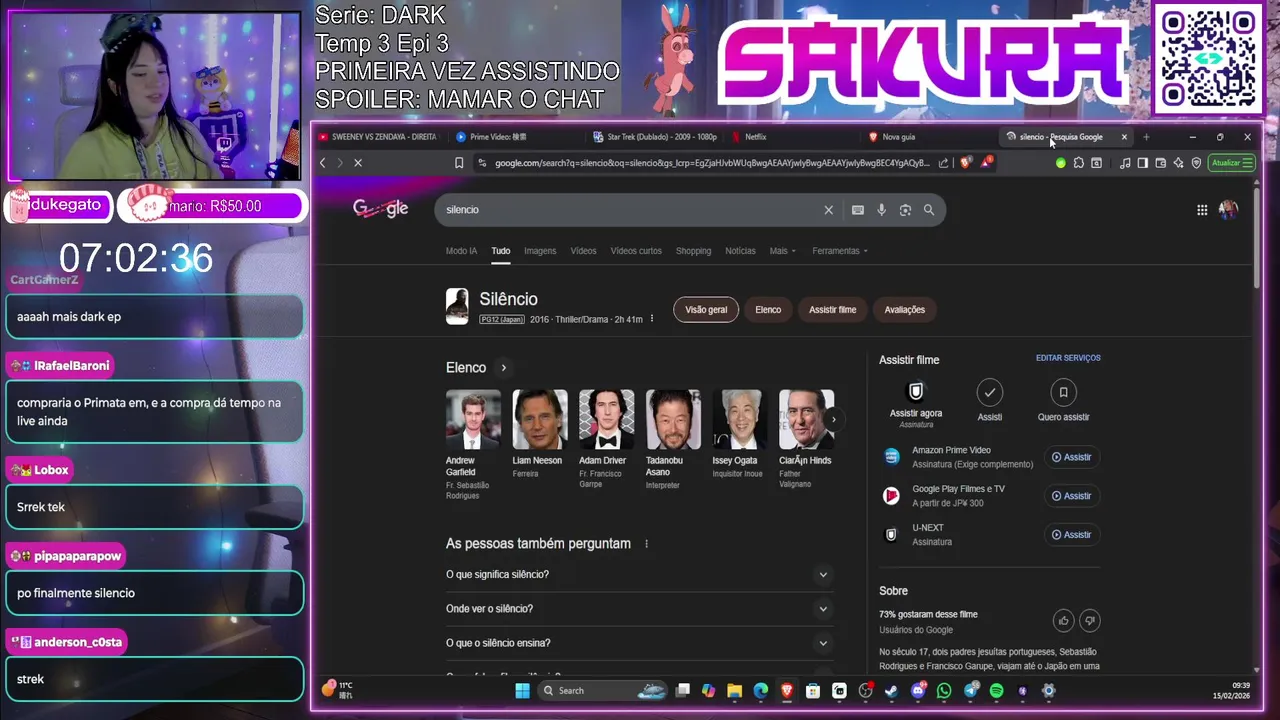This screenshot has height=720, width=1280.
Task: Open the Google apps grid
Action: pos(1202,210)
